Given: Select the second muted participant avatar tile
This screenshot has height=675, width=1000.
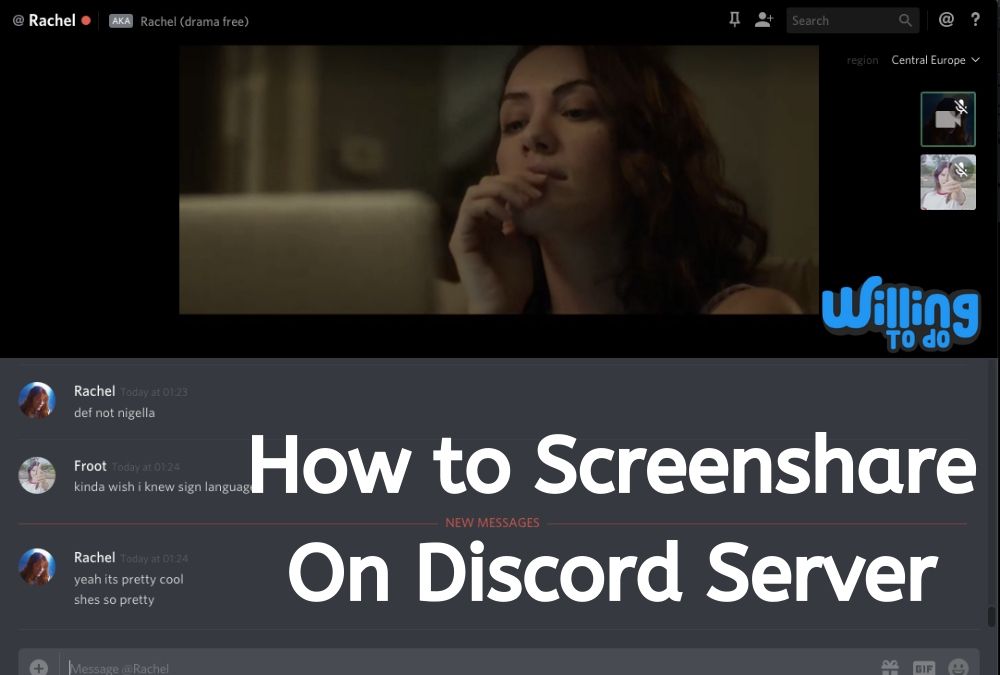Looking at the screenshot, I should coord(948,182).
